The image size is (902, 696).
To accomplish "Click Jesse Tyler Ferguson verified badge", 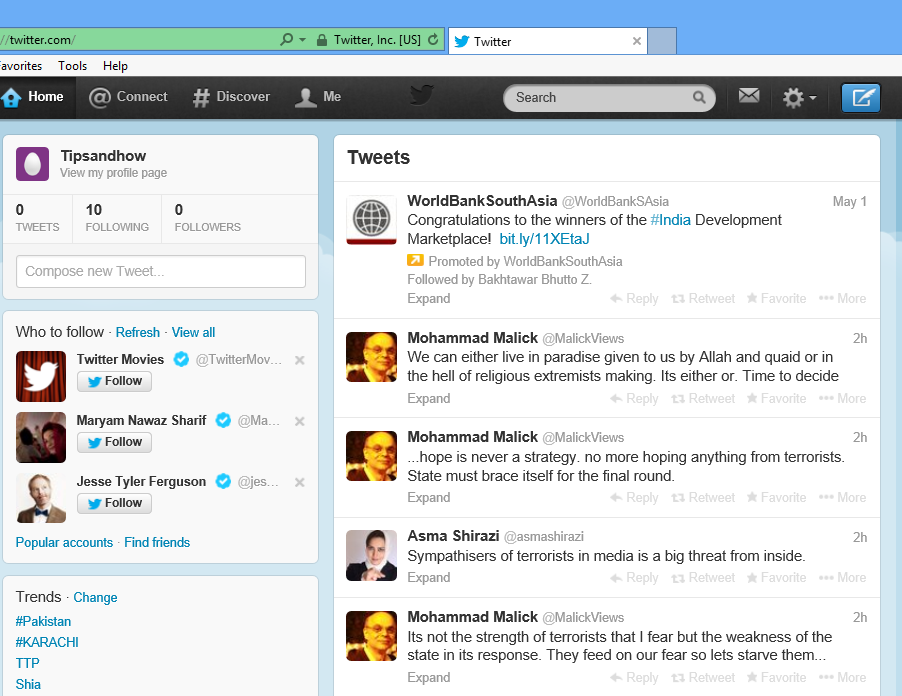I will [x=223, y=481].
